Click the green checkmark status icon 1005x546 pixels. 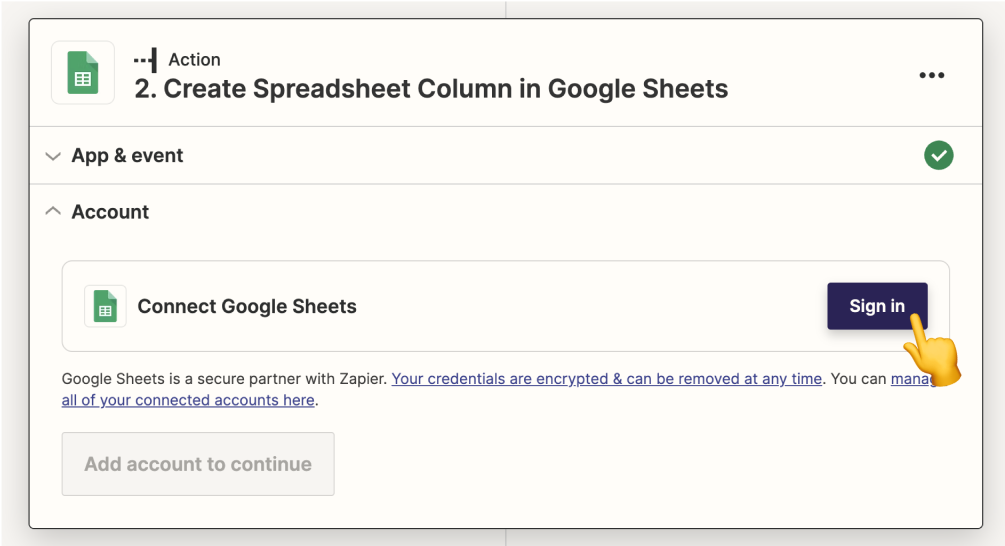[x=938, y=155]
